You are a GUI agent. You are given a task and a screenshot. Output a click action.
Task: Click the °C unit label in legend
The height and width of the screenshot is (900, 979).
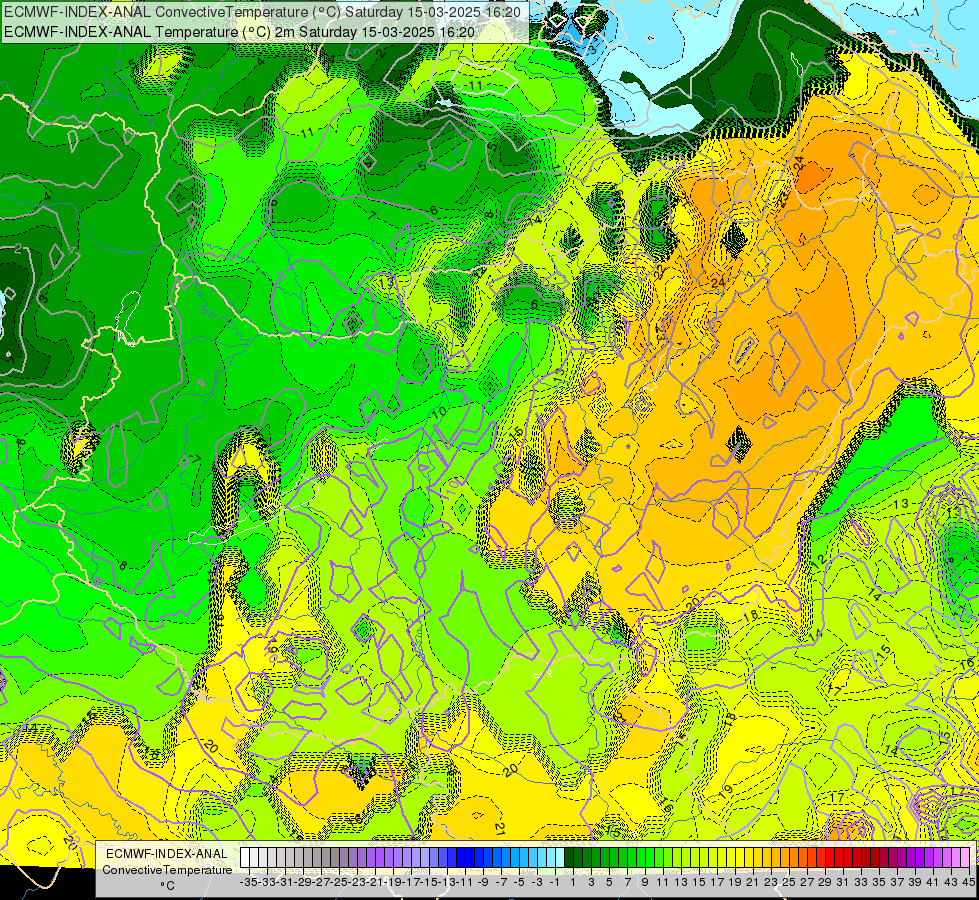(167, 886)
